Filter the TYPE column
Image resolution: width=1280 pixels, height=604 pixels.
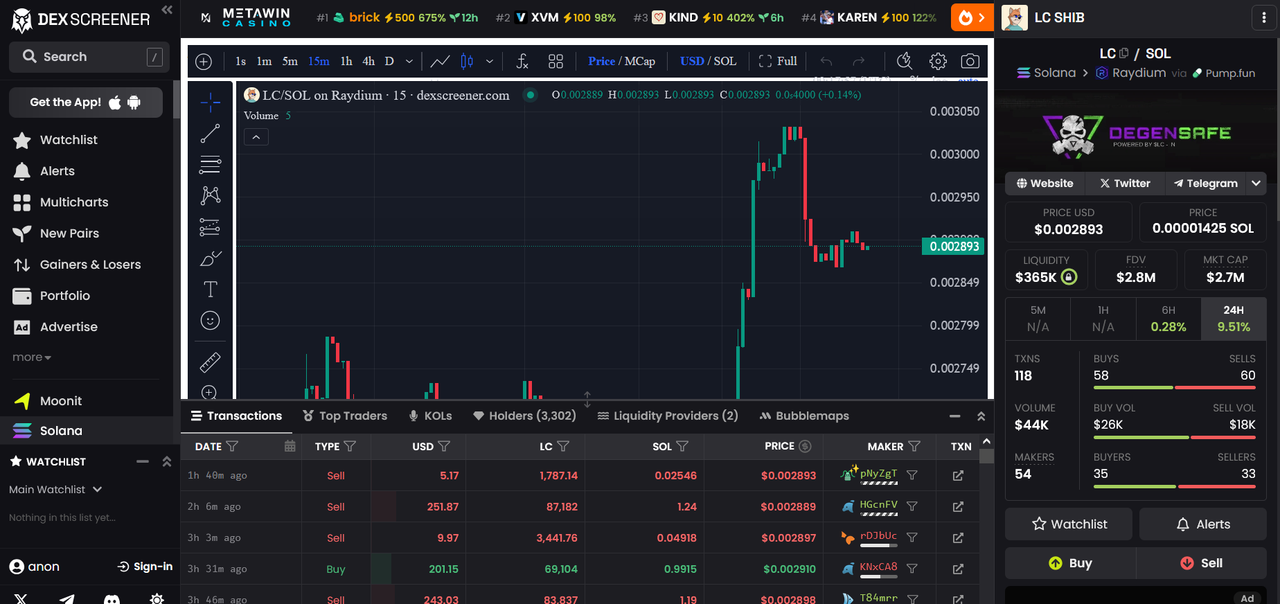click(350, 446)
